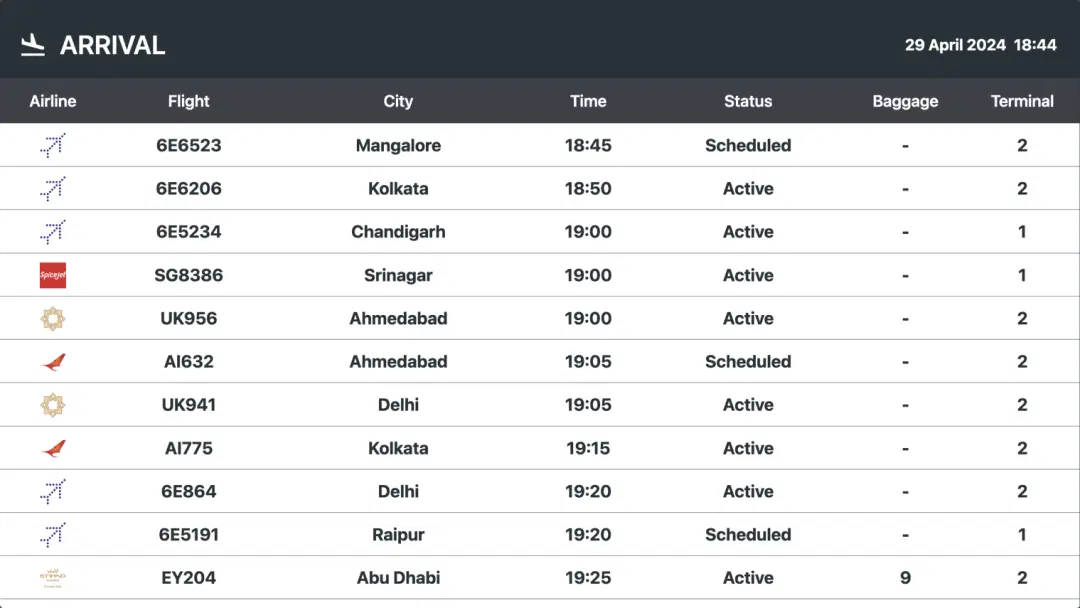Click Etihad logo beside EY204

point(53,578)
